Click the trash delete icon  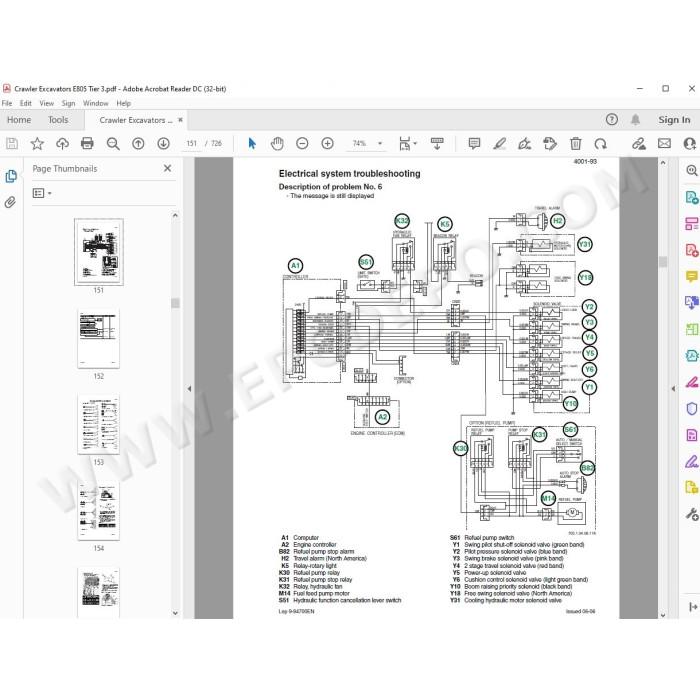pos(575,143)
